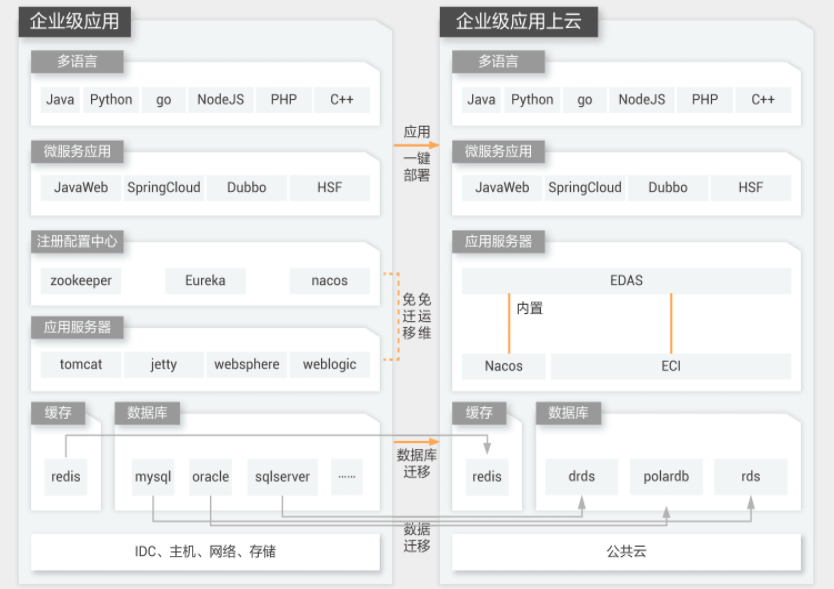This screenshot has height=589, width=834.
Task: Click the tomcat box
Action: pyautogui.click(x=81, y=364)
